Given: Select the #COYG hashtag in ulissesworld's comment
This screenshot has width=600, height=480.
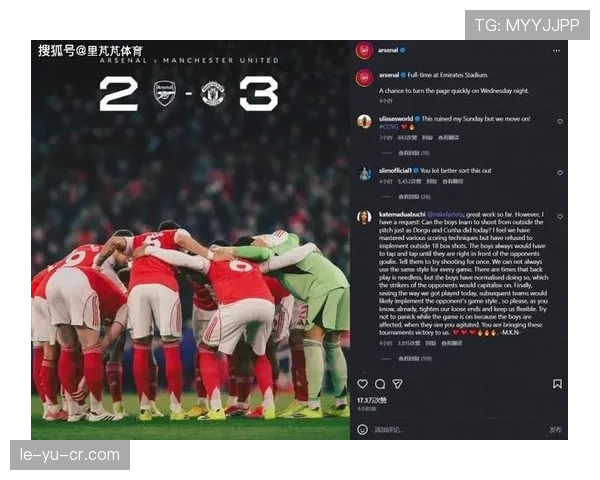Looking at the screenshot, I should point(388,127).
